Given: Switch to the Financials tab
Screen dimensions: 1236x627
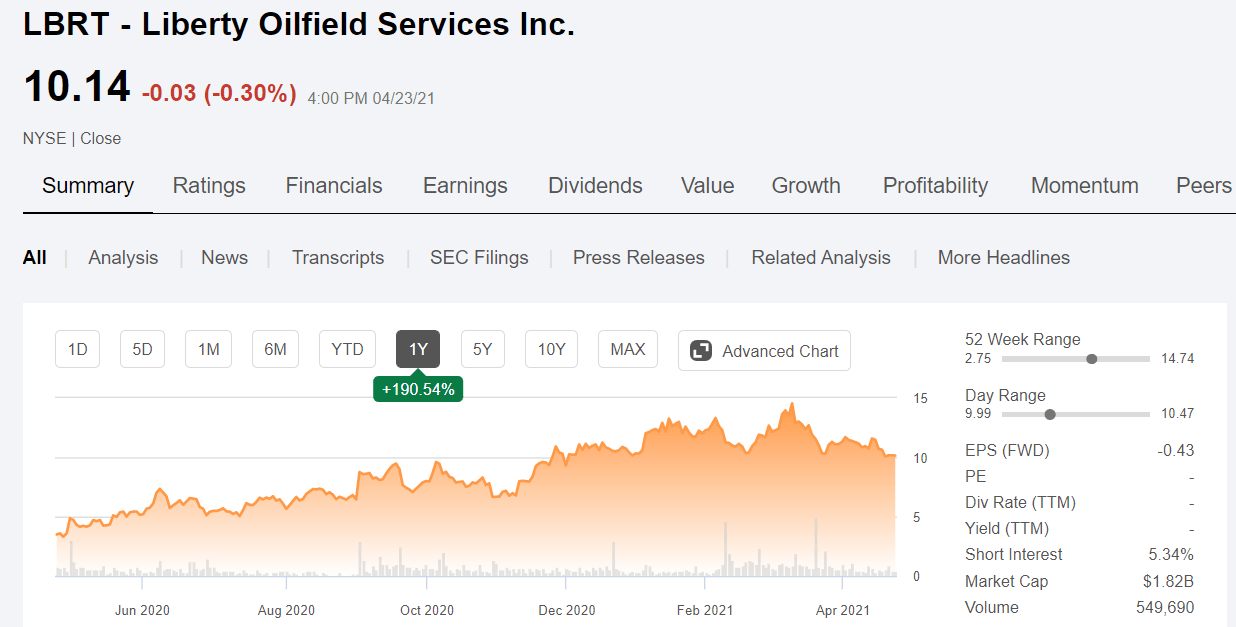Looking at the screenshot, I should pyautogui.click(x=334, y=186).
